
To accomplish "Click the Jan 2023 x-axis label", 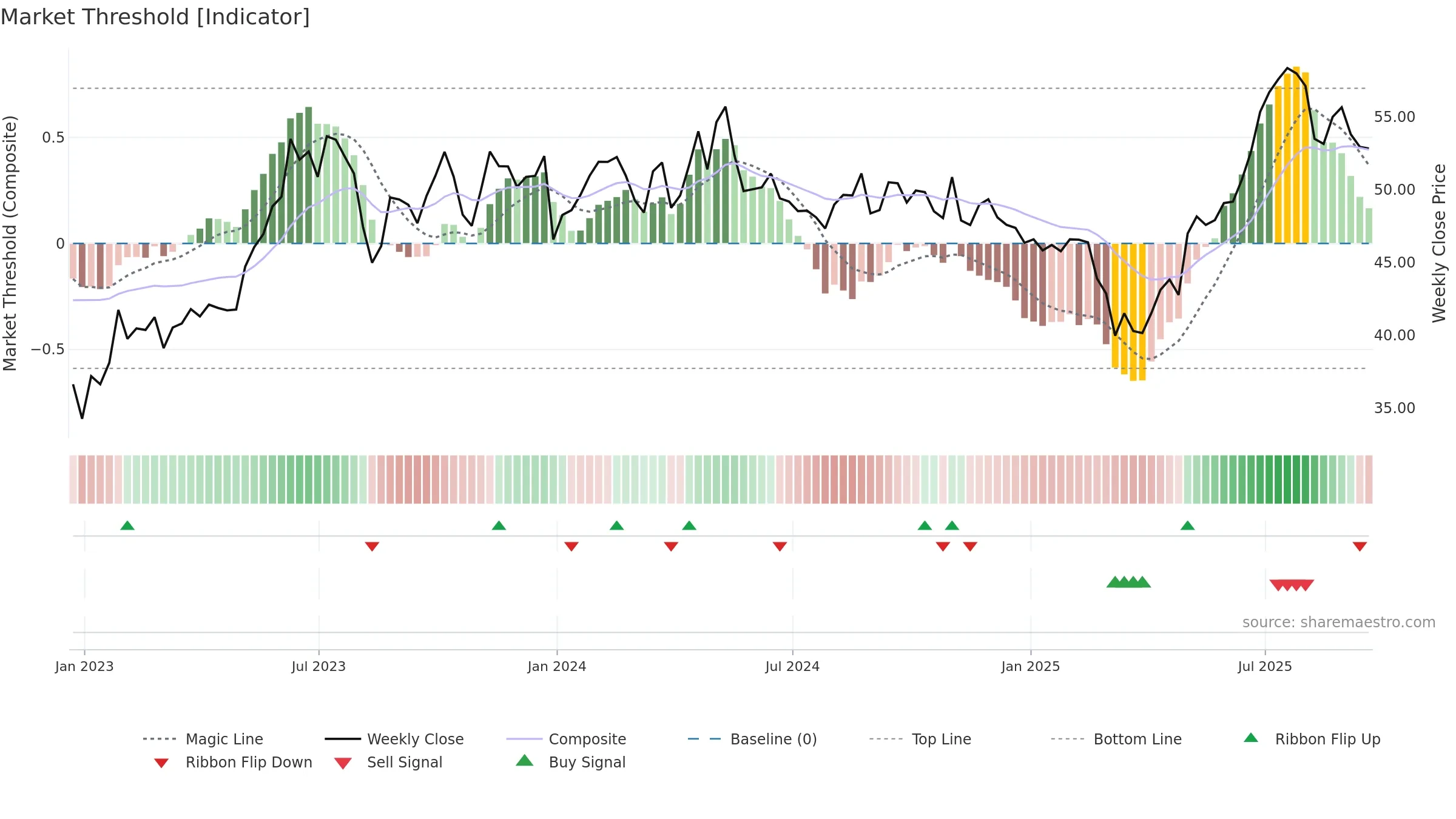I will pos(84,667).
